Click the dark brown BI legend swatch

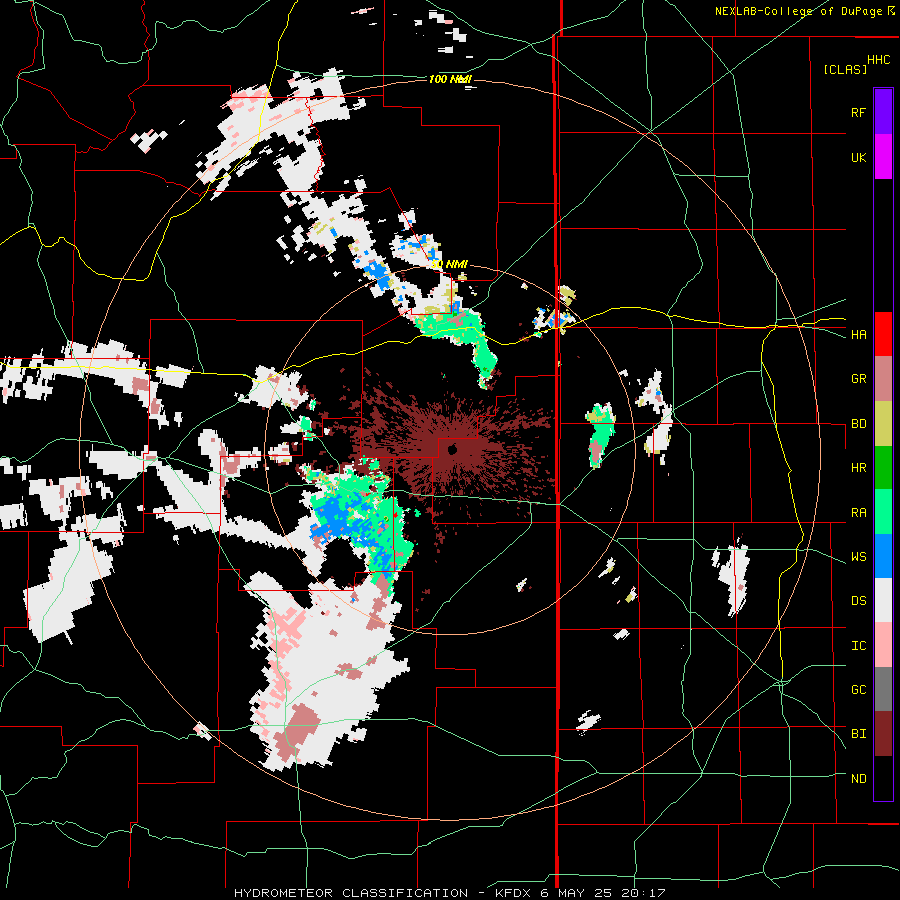click(883, 734)
